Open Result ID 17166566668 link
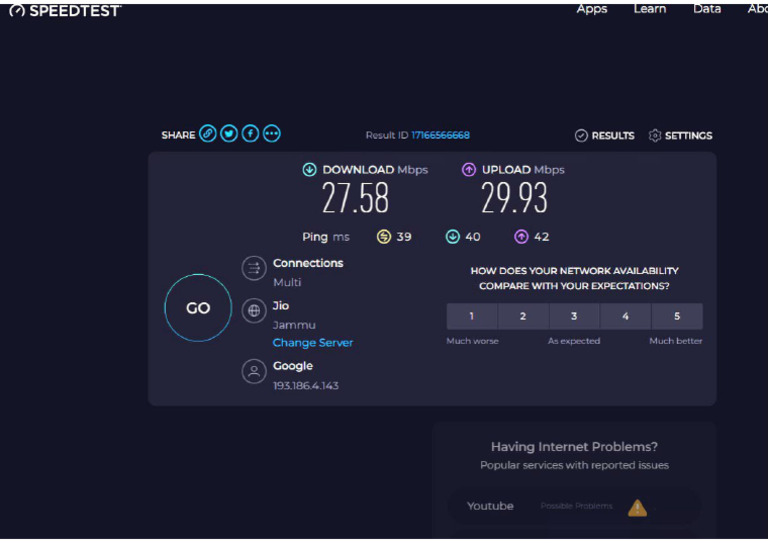The image size is (768, 543). point(440,135)
